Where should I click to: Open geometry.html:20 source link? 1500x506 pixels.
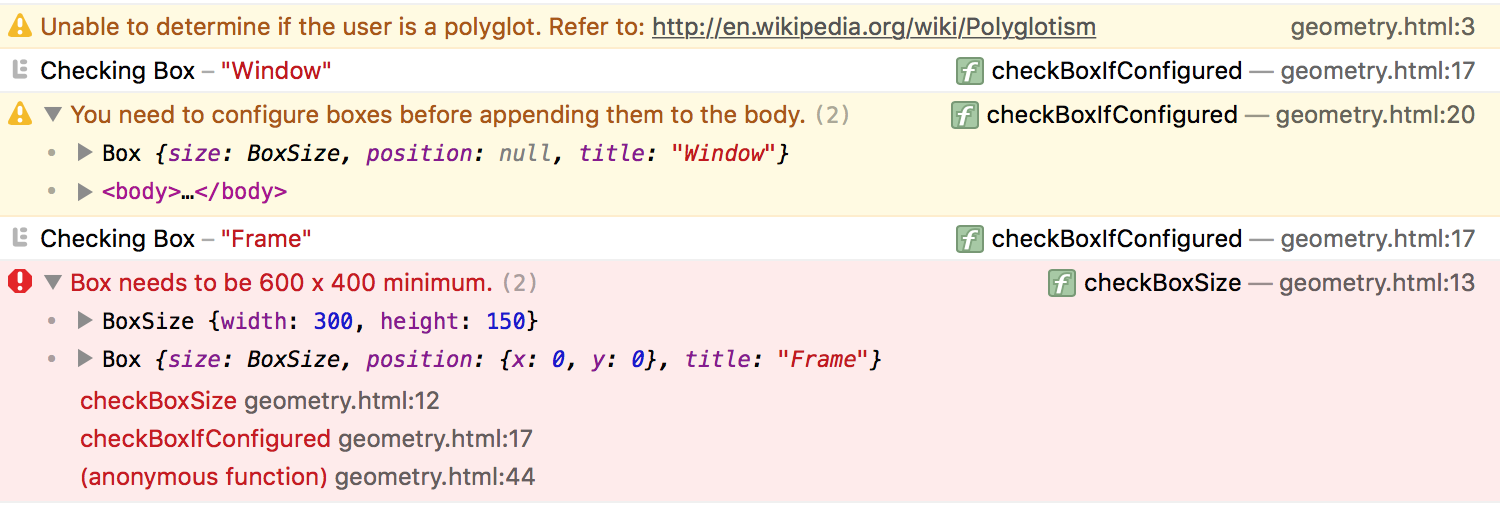pyautogui.click(x=1375, y=115)
